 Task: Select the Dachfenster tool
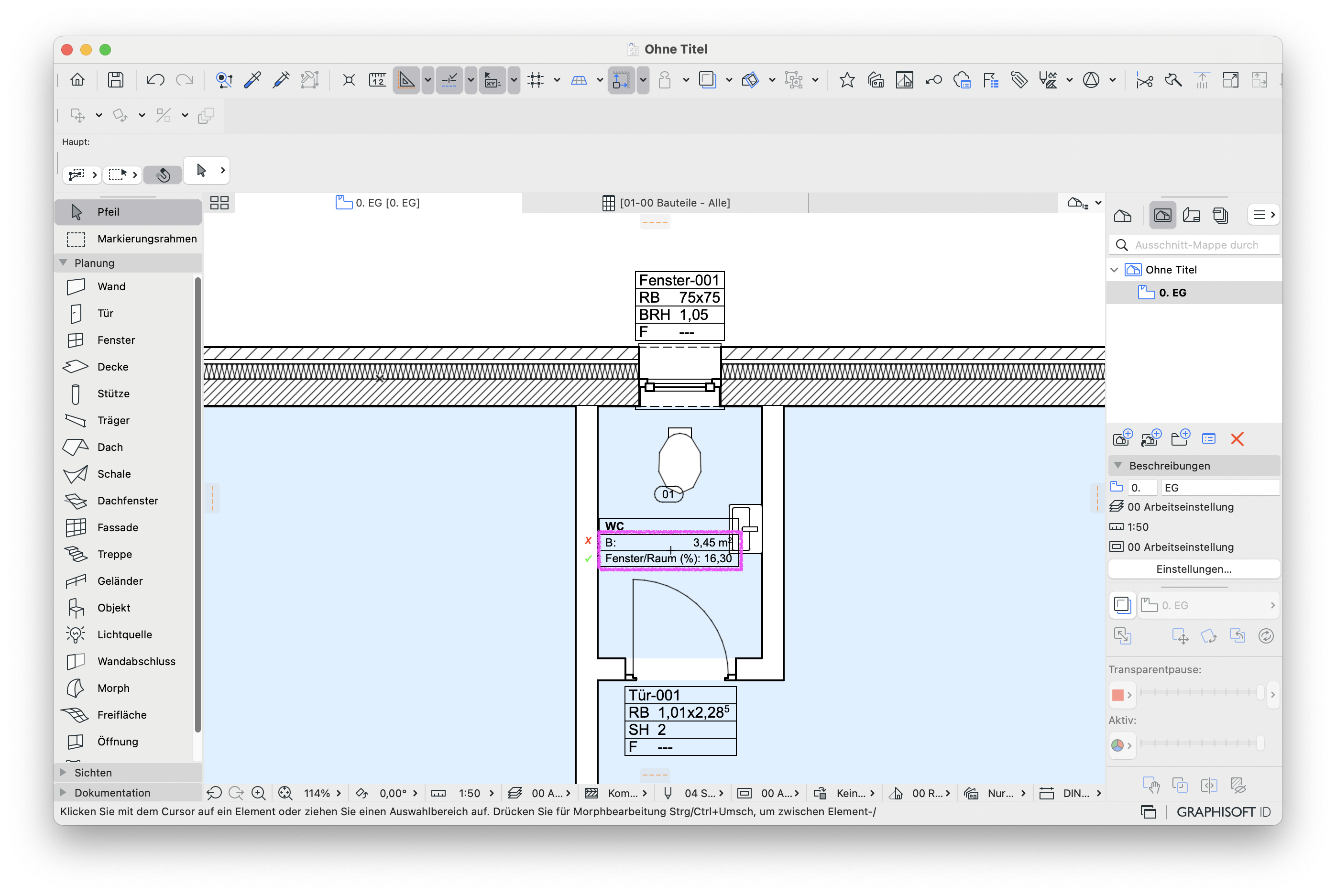pos(126,501)
